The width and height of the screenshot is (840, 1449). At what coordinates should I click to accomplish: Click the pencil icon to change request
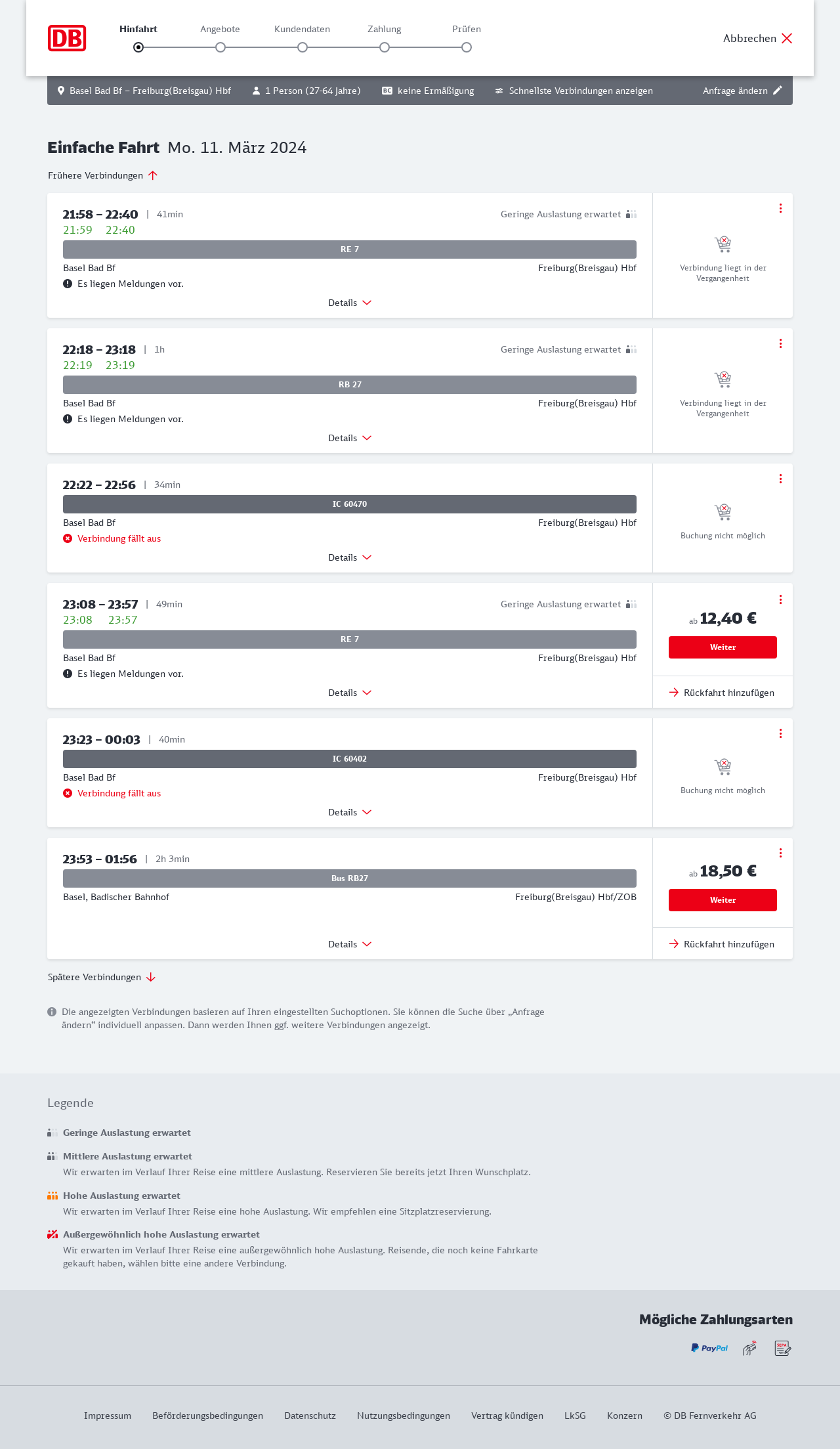point(778,91)
